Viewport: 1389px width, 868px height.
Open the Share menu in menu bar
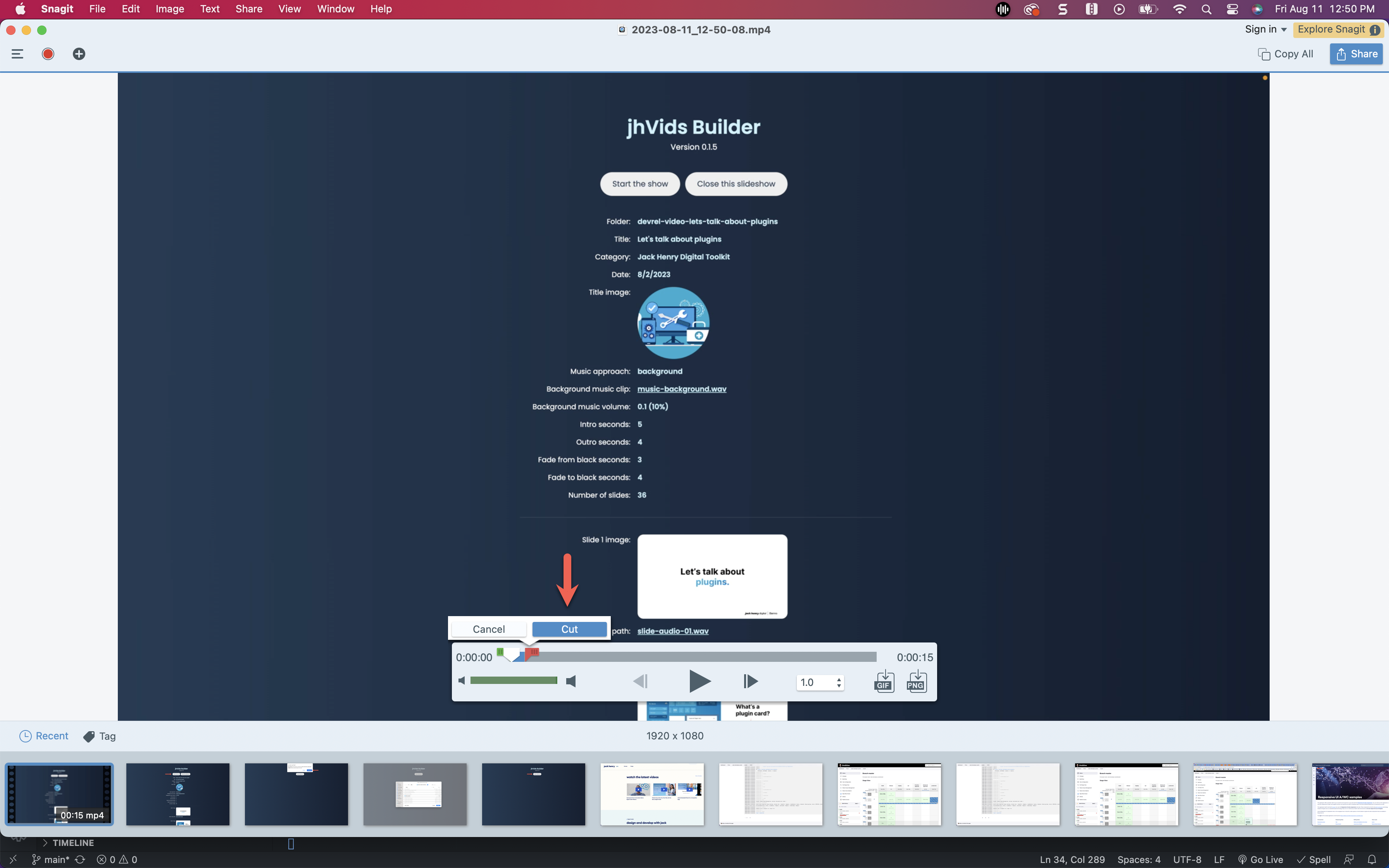(x=248, y=9)
